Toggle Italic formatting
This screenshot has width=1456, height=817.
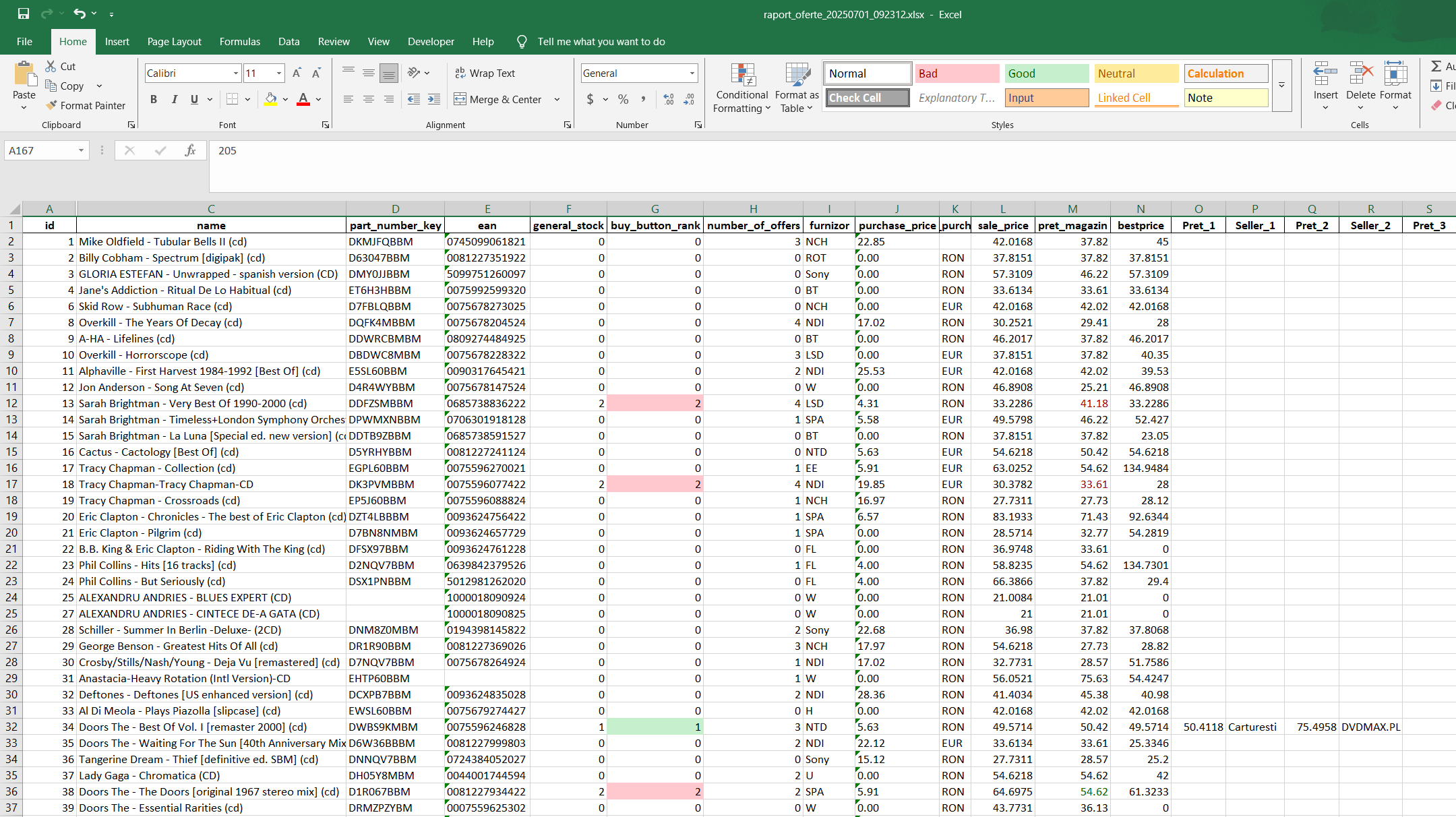[175, 99]
